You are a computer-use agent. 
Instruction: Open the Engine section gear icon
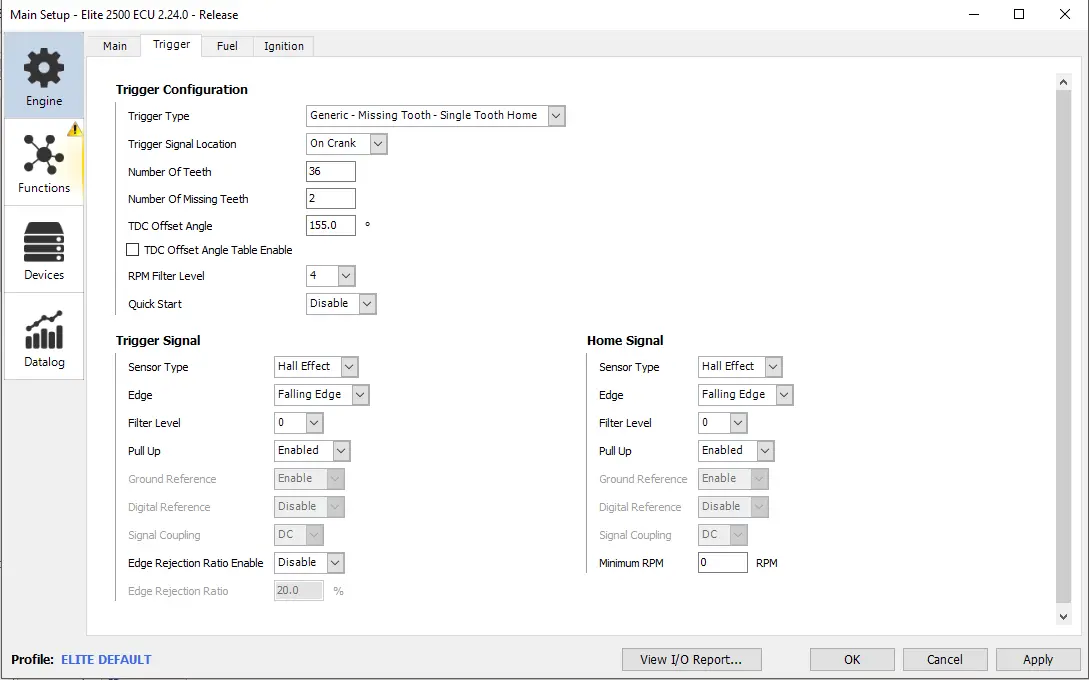44,68
